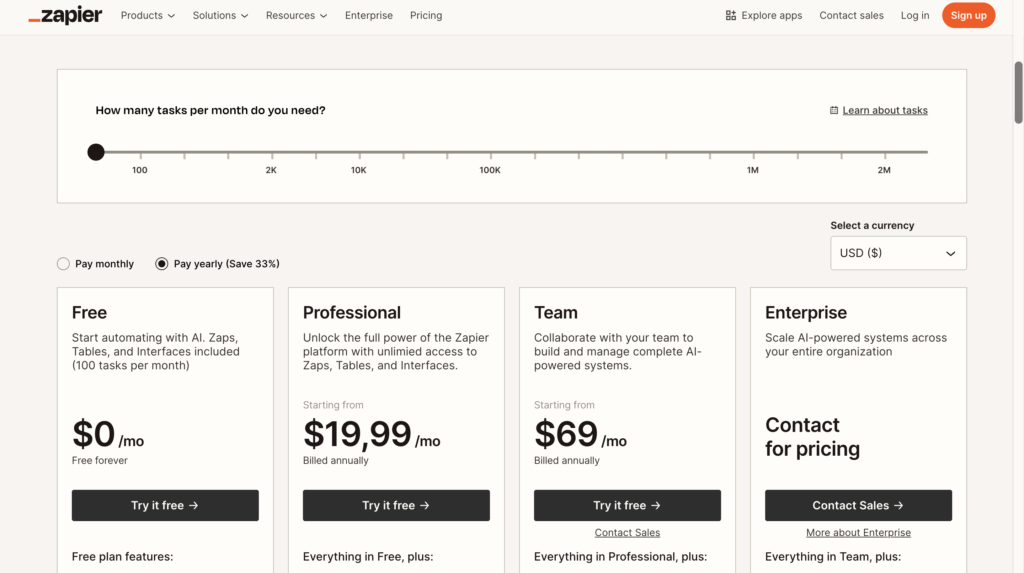Open the Enterprise nav item

click(369, 16)
